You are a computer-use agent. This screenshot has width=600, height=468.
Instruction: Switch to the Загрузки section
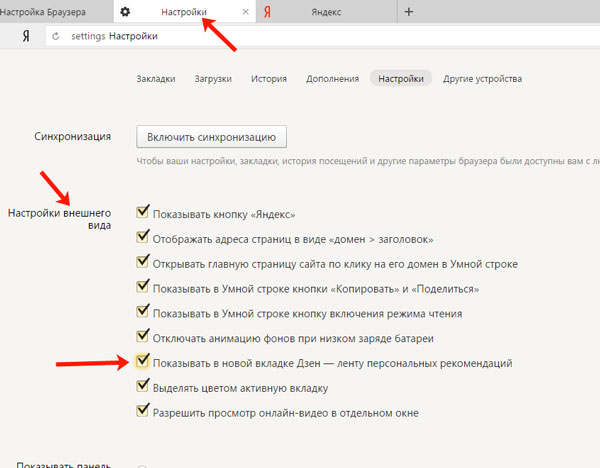pos(213,79)
